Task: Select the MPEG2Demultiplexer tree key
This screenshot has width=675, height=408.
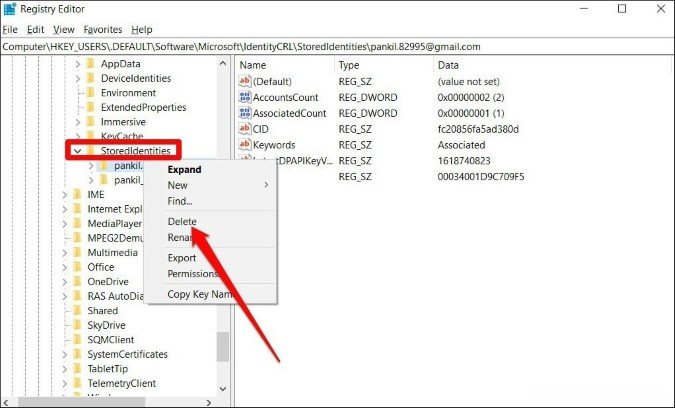Action: [x=115, y=238]
